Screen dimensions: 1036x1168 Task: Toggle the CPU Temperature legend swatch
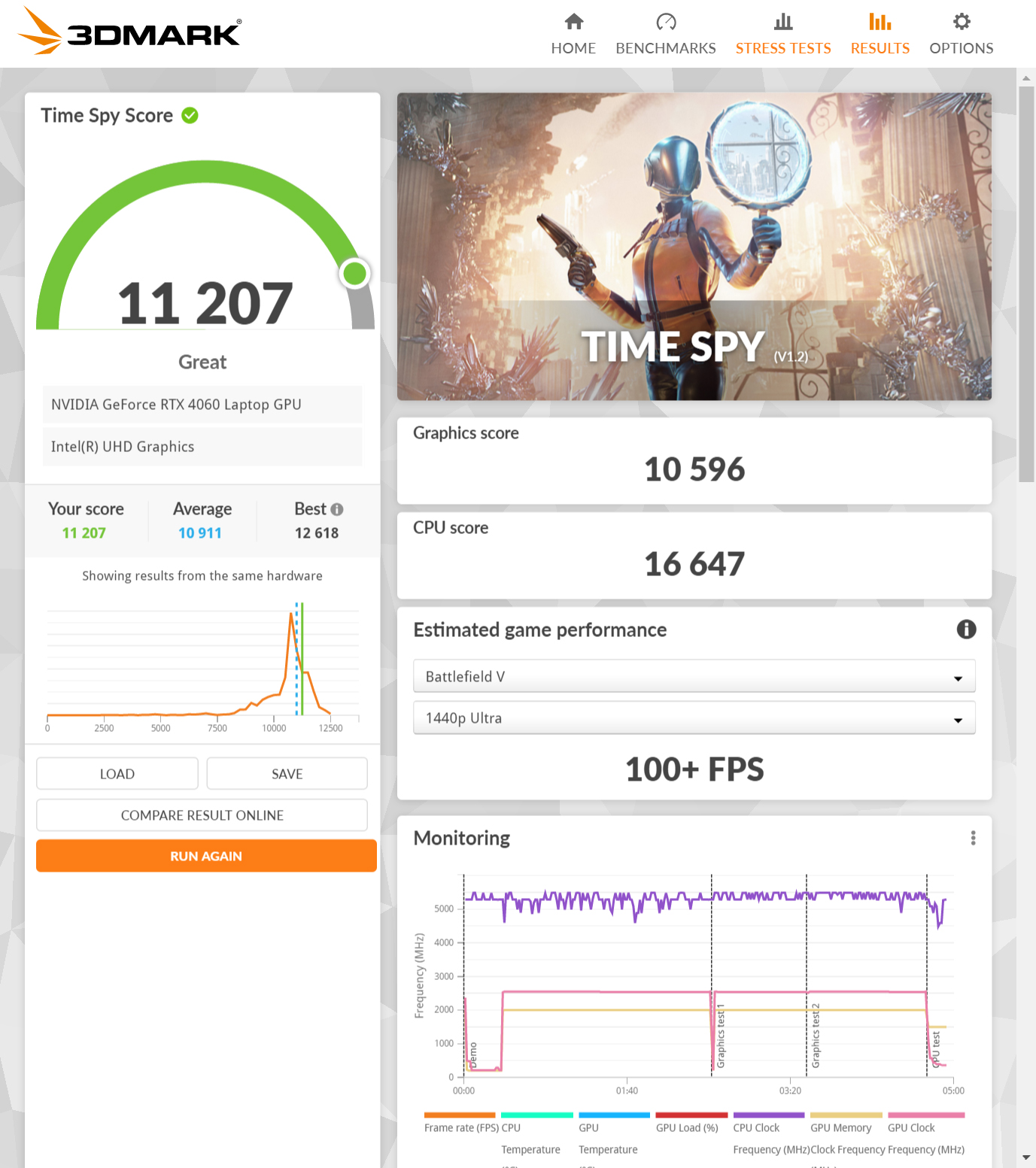tap(537, 1115)
